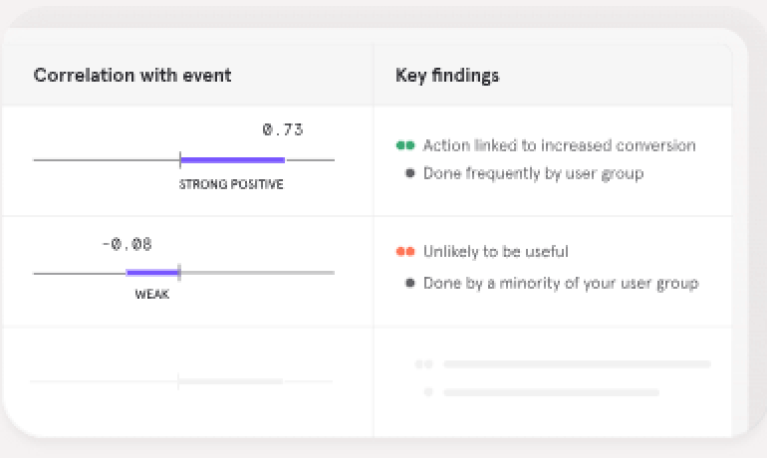Click the zero tick on weak correlation bar
Viewport: 767px width, 458px height.
[x=178, y=272]
